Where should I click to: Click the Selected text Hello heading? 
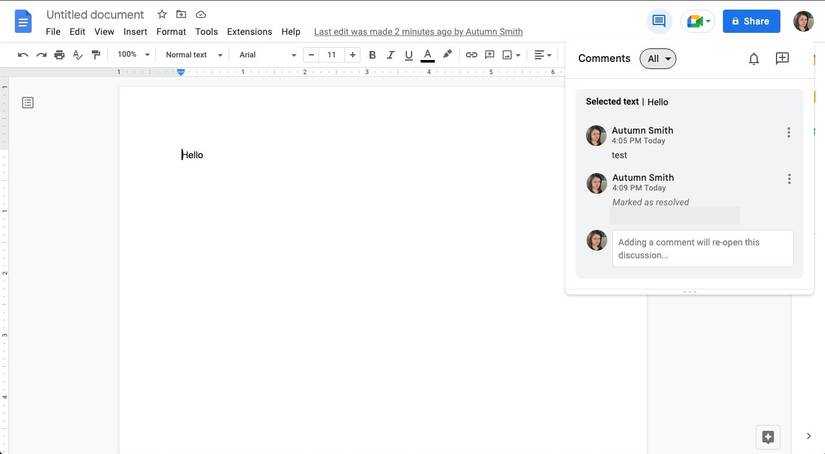click(x=627, y=102)
